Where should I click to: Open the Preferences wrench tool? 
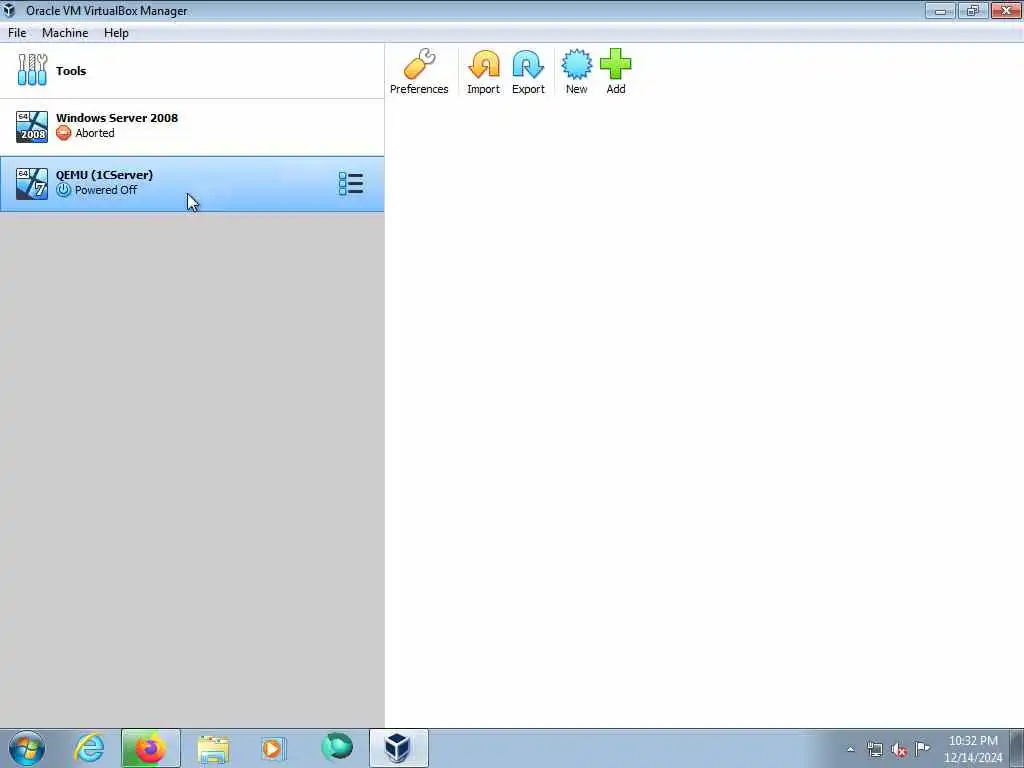click(x=419, y=71)
